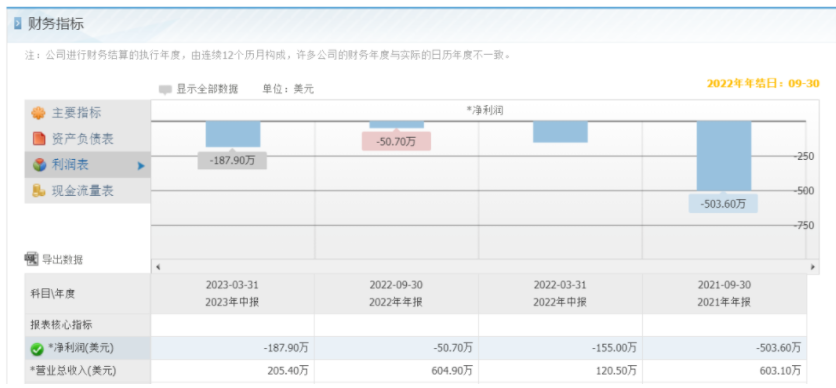
Task: Click the *营业总收入(美元) row label
Action: pyautogui.click(x=73, y=370)
